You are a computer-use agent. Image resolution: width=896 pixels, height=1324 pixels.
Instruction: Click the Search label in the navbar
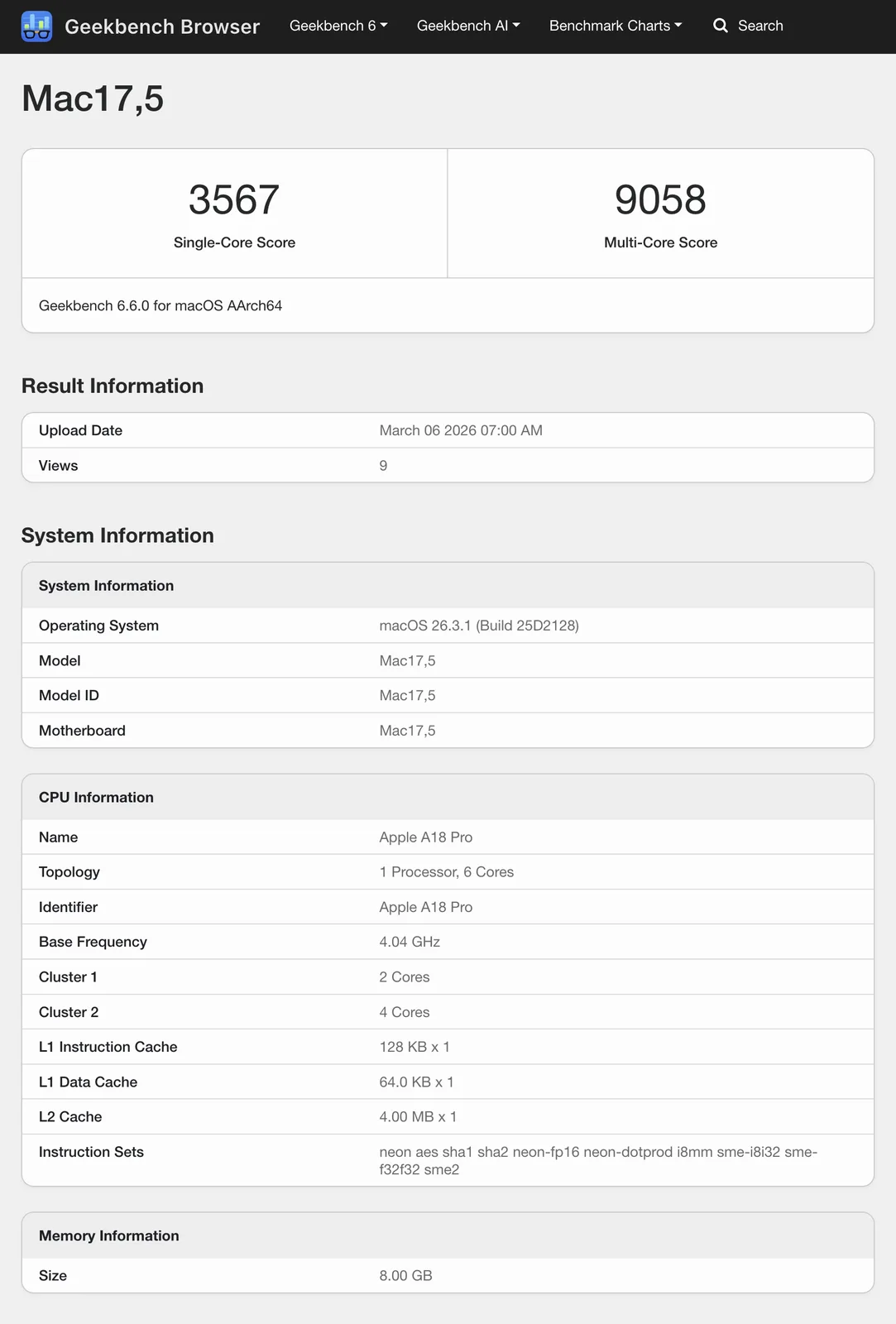[x=760, y=26]
